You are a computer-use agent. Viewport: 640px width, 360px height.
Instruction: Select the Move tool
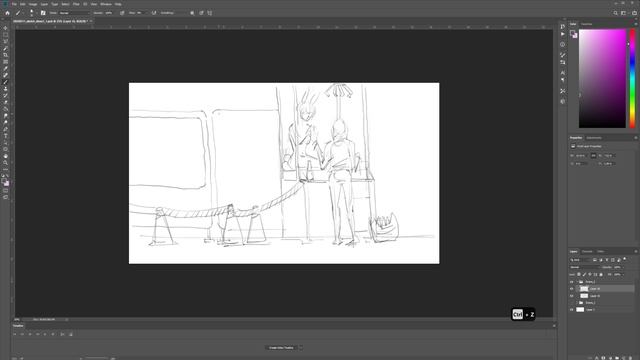(5, 28)
